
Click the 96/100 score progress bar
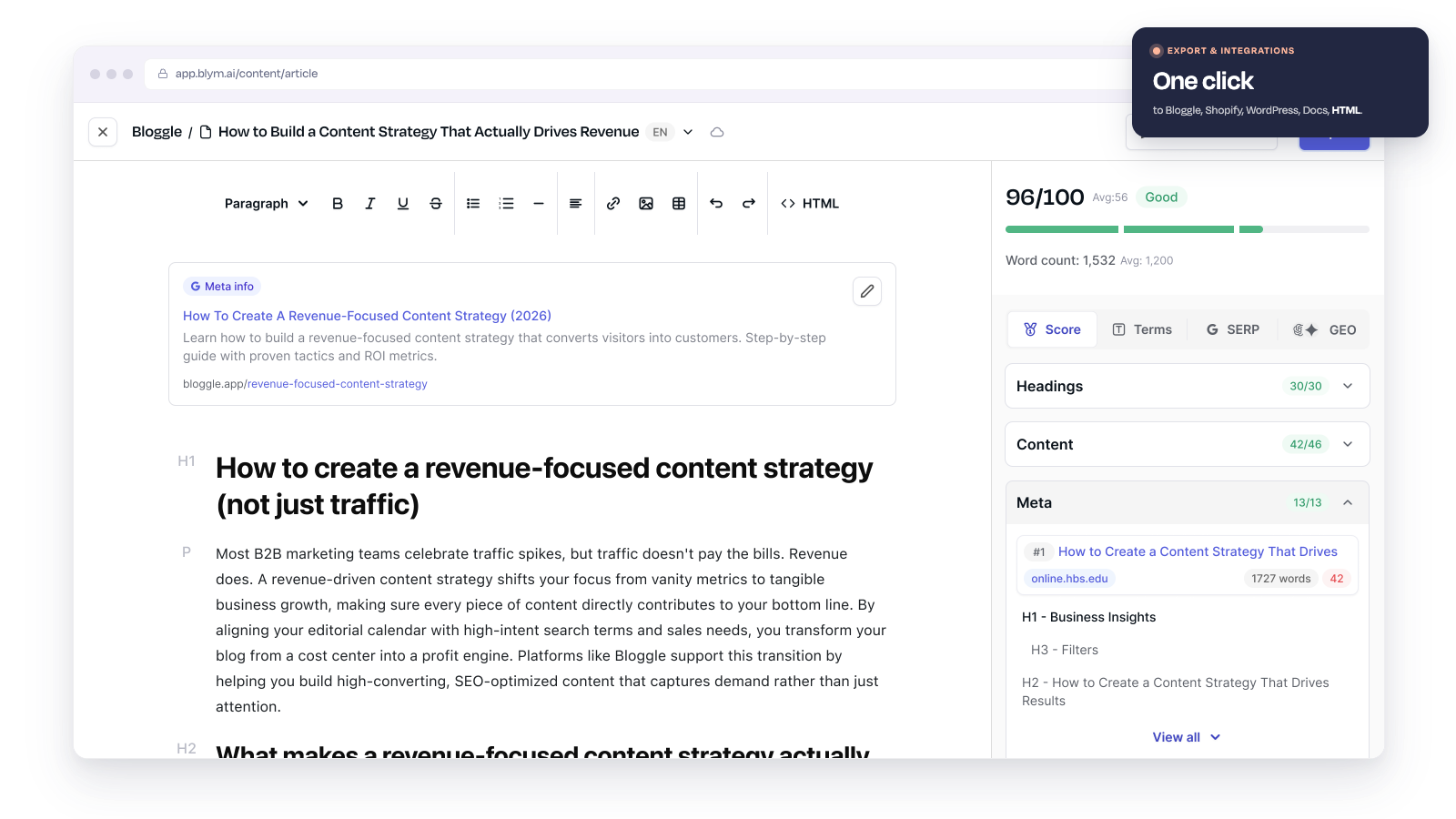1188,229
